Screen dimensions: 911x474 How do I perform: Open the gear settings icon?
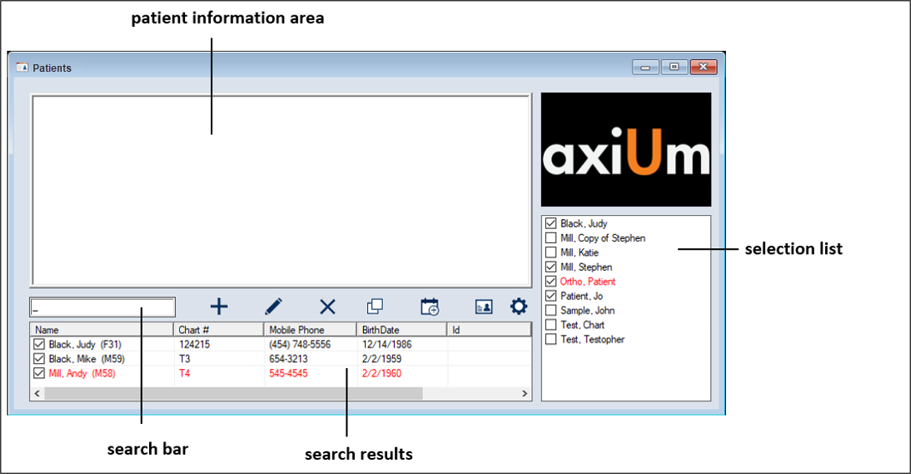point(519,307)
